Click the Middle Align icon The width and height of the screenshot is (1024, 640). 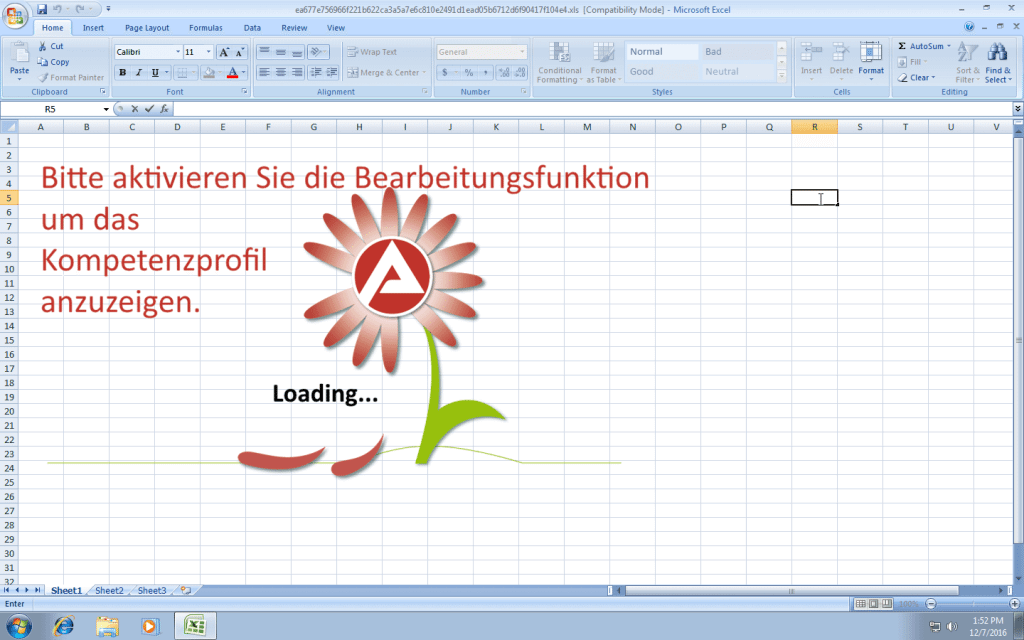[x=280, y=52]
